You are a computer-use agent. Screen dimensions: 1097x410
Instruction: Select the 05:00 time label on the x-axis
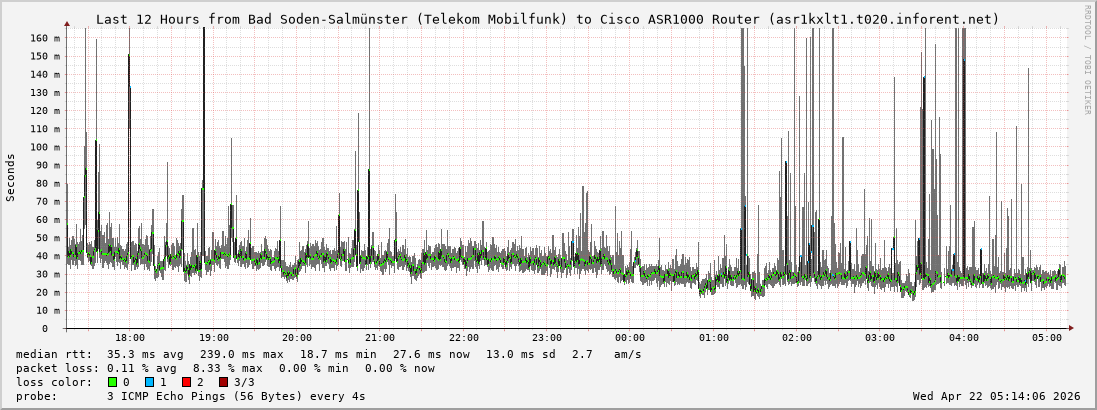tap(1047, 339)
